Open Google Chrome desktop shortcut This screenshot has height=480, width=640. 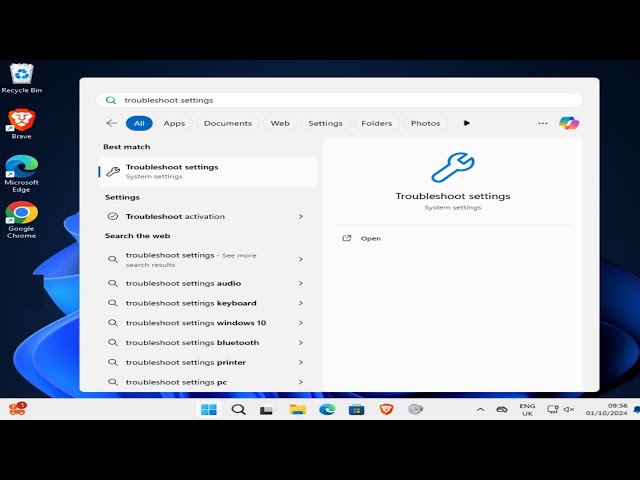tap(22, 220)
